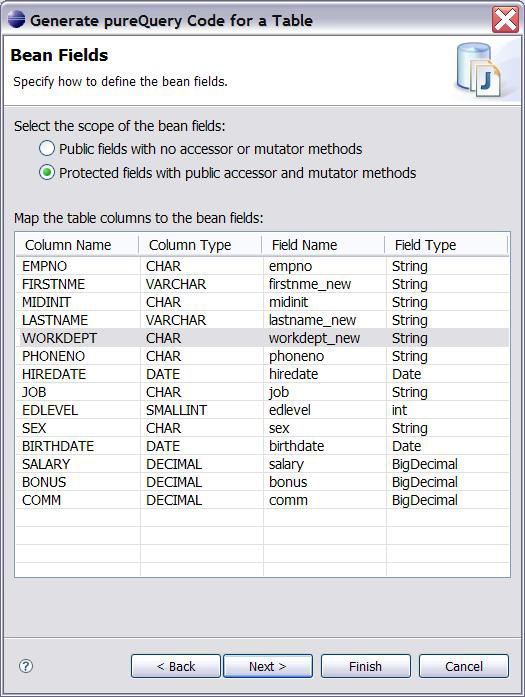The width and height of the screenshot is (525, 697).
Task: Click the Field Type column header
Action: coord(446,245)
